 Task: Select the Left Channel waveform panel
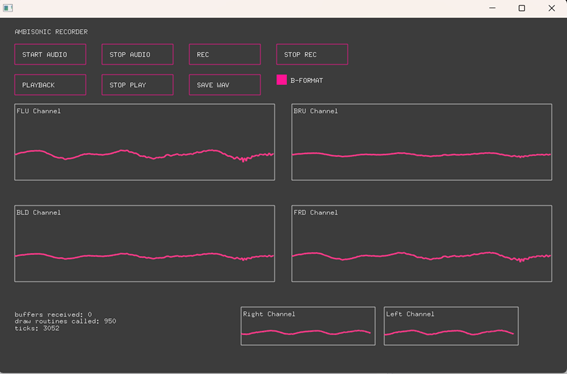tap(451, 326)
